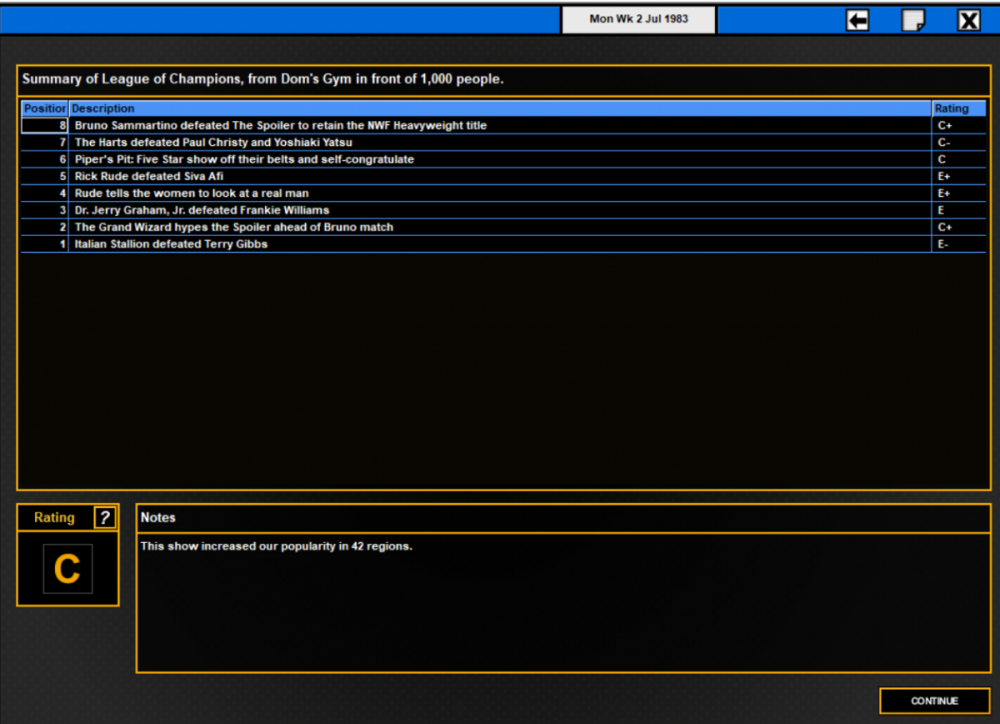This screenshot has height=724, width=1000.
Task: Continue to the next screen
Action: point(934,700)
